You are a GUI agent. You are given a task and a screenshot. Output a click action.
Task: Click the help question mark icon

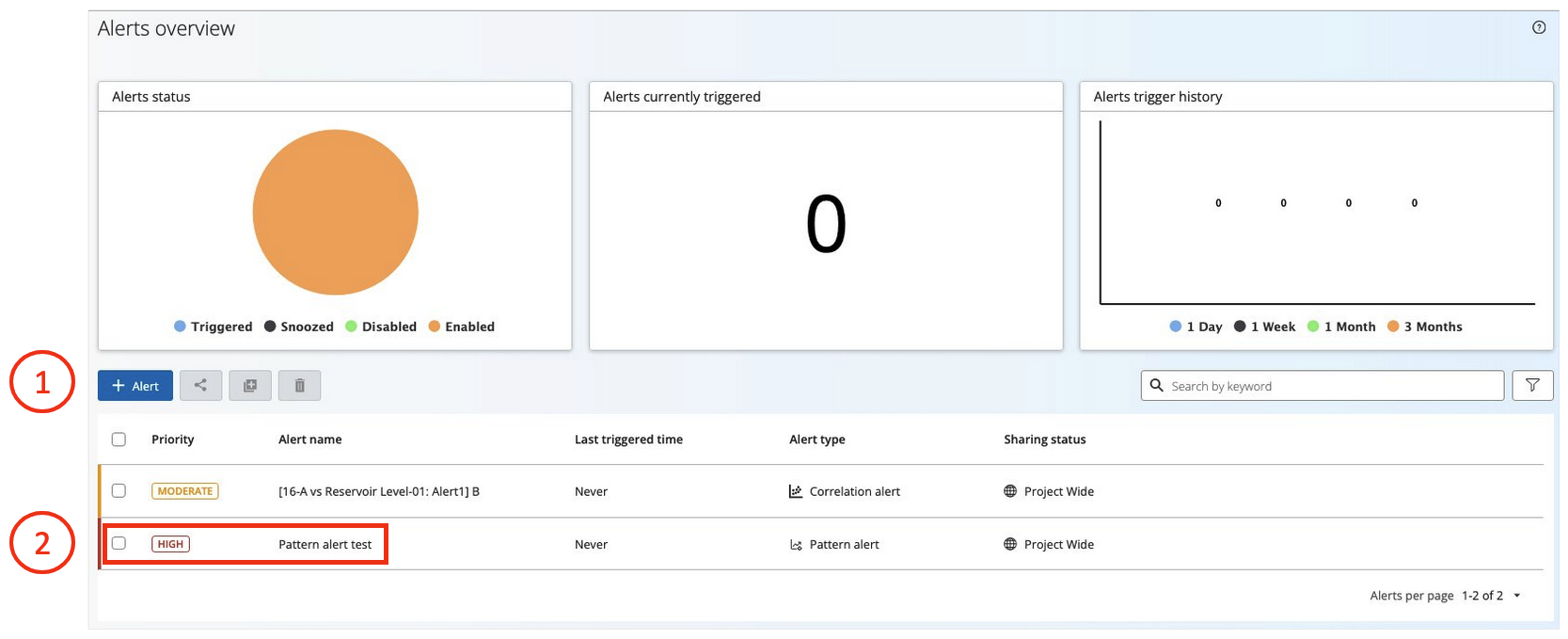click(x=1539, y=27)
